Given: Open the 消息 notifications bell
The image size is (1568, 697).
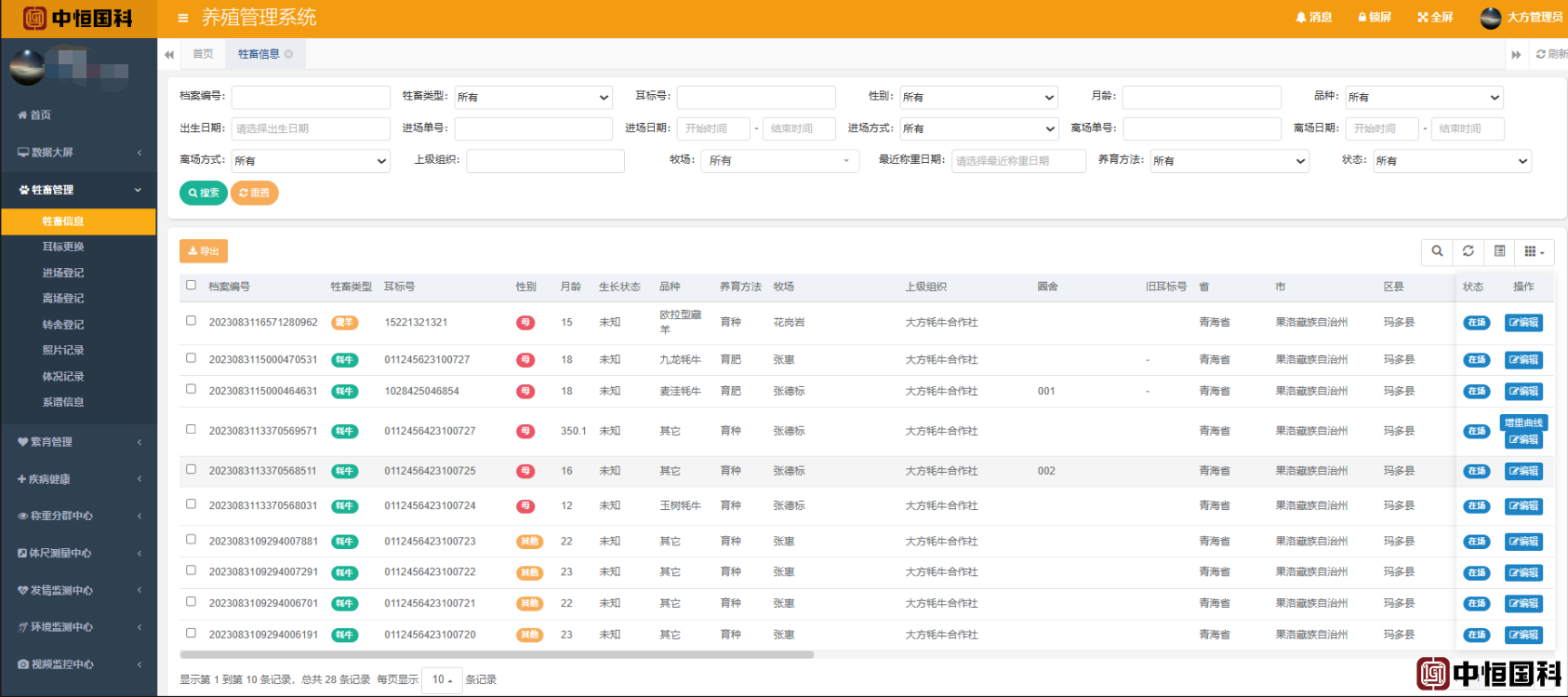Looking at the screenshot, I should pyautogui.click(x=1313, y=17).
